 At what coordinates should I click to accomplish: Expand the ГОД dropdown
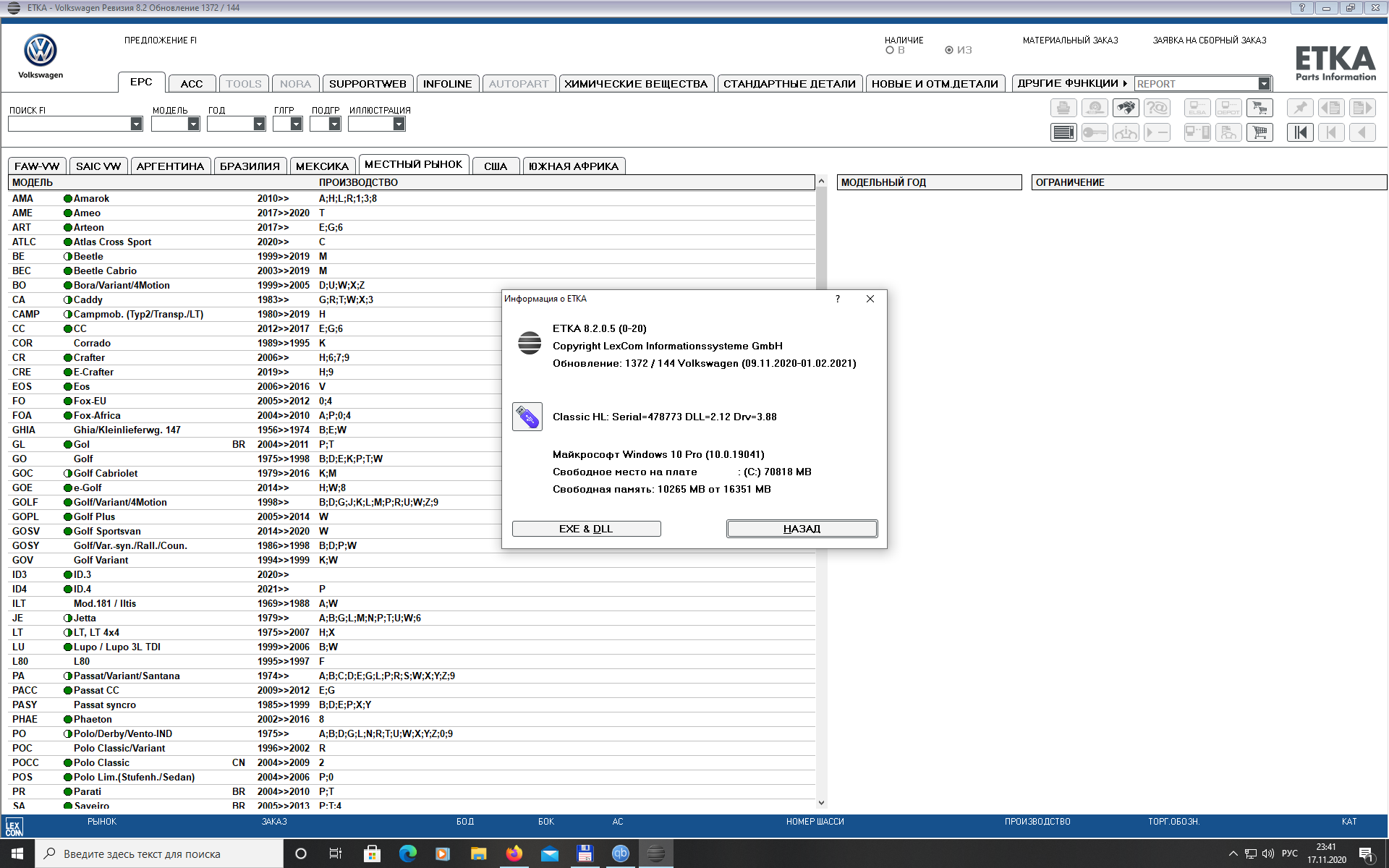[259, 124]
